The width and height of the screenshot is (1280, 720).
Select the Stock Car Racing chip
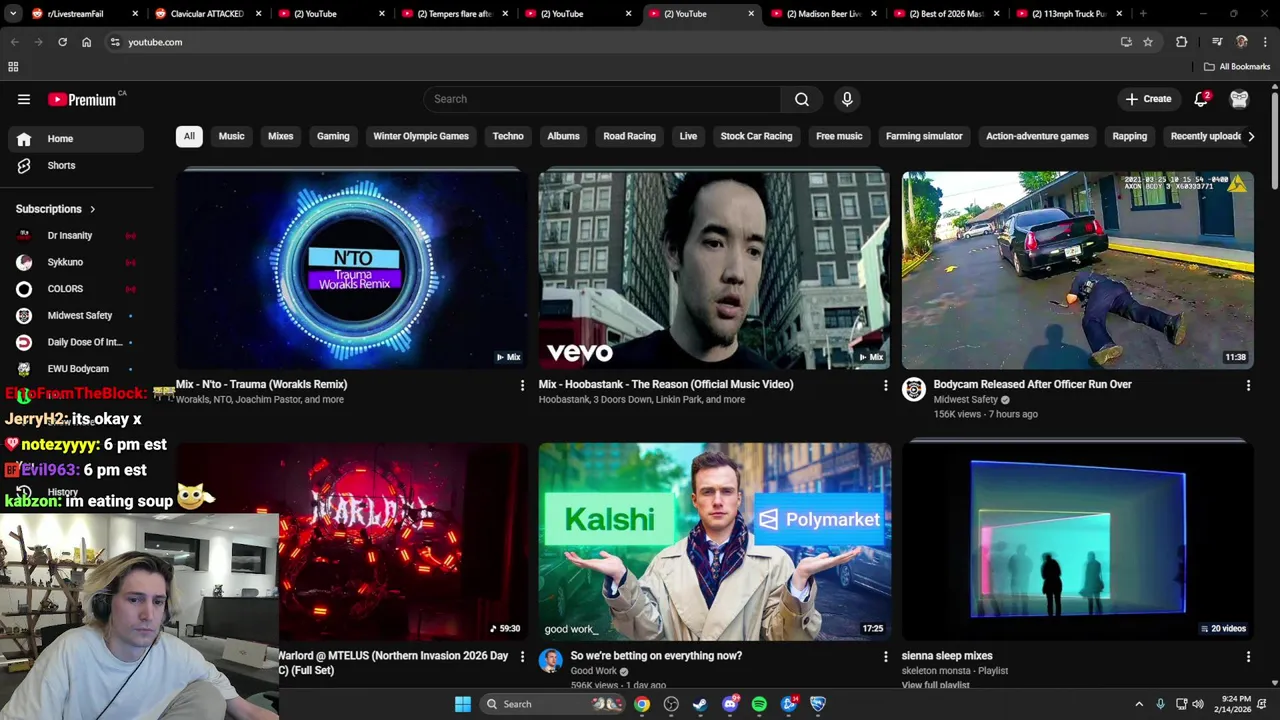point(756,136)
